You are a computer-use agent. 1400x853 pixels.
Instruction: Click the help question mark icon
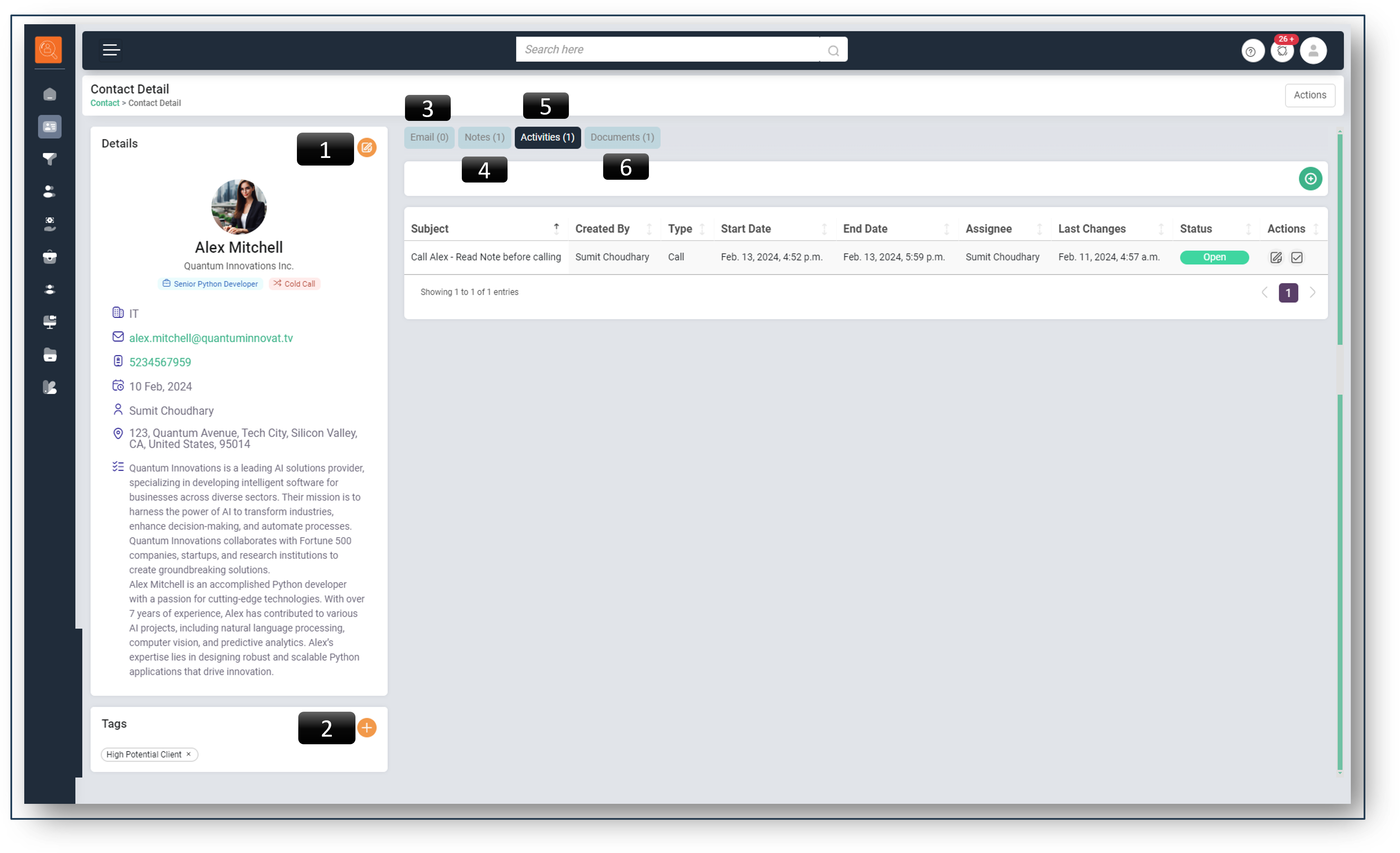click(1252, 51)
